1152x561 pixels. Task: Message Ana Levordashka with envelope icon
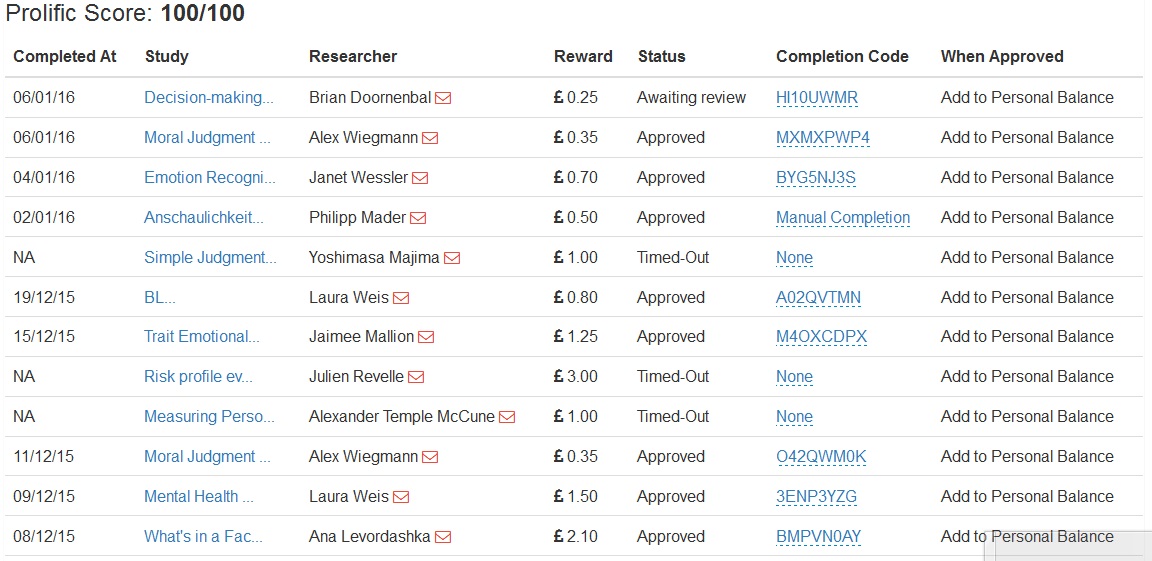coord(443,537)
